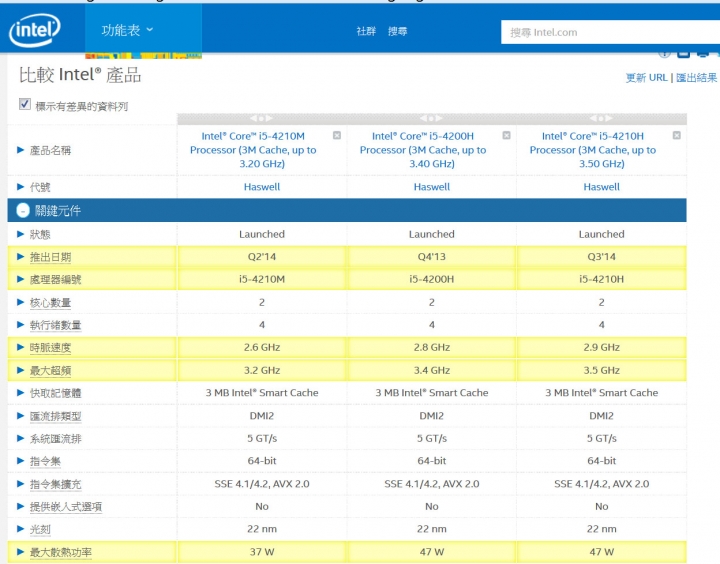The width and height of the screenshot is (720, 564).
Task: Click the 光刻 label
Action: [x=40, y=529]
